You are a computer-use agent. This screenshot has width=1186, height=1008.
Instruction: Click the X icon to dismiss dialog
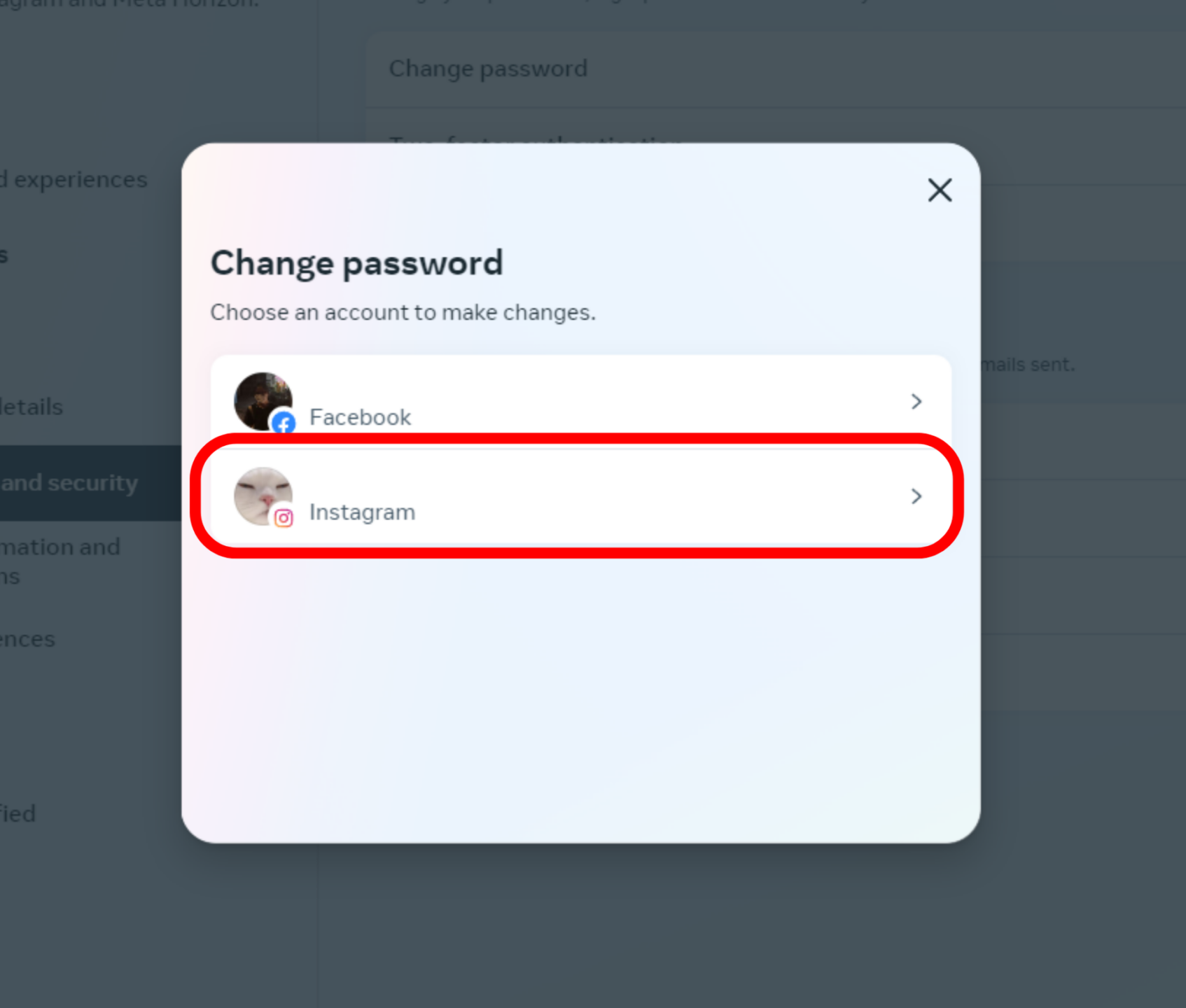click(x=939, y=190)
